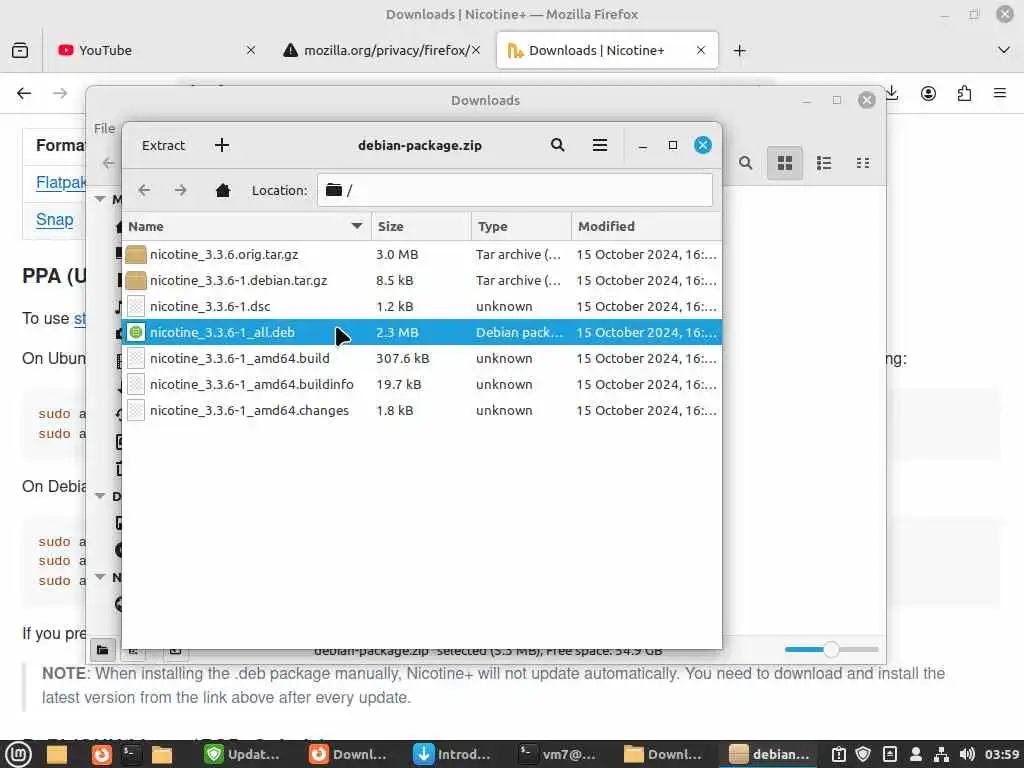This screenshot has height=768, width=1024.
Task: Open volume control in system tray
Action: pyautogui.click(x=967, y=754)
